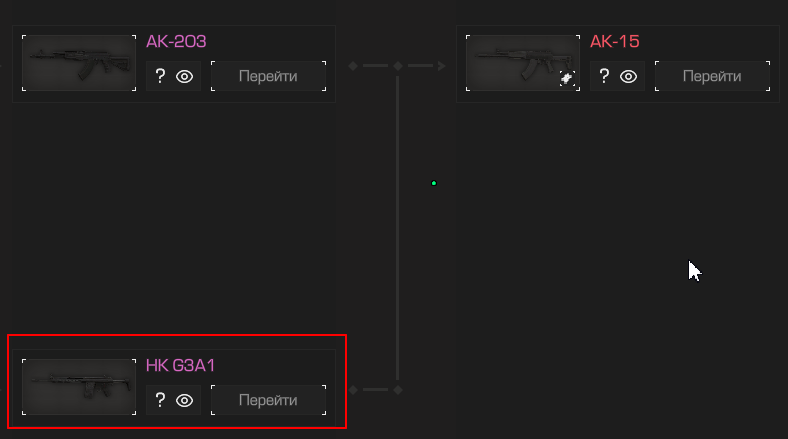Click the small green dot marker

click(434, 183)
